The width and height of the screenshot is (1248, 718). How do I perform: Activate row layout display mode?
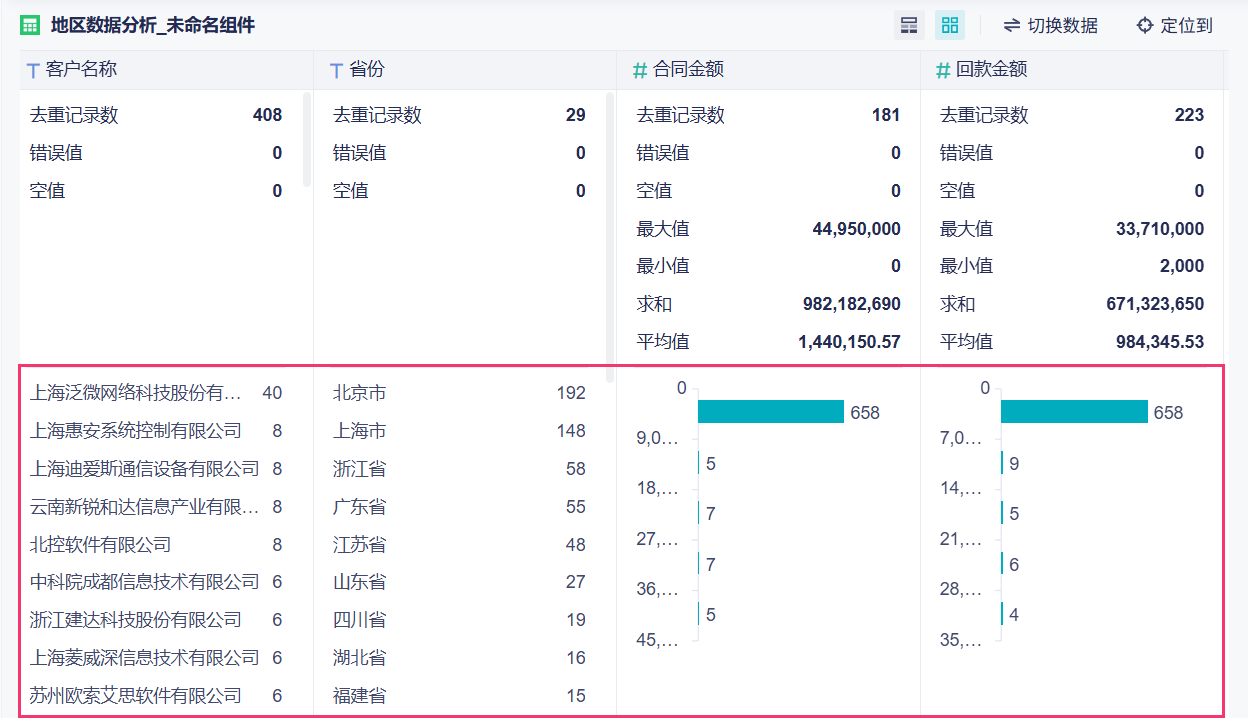coord(909,24)
